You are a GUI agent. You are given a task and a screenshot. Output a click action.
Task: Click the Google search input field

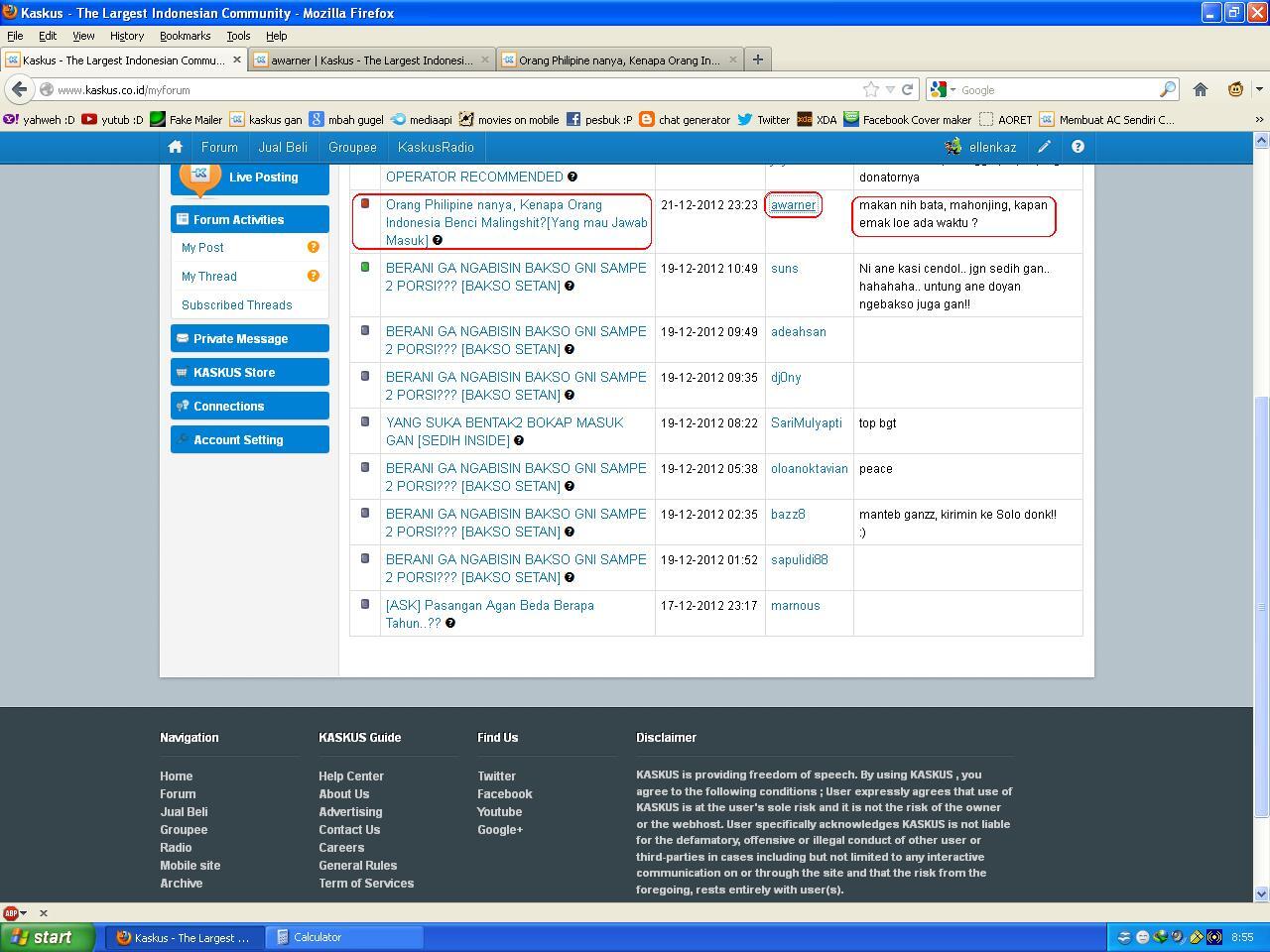coord(1057,89)
